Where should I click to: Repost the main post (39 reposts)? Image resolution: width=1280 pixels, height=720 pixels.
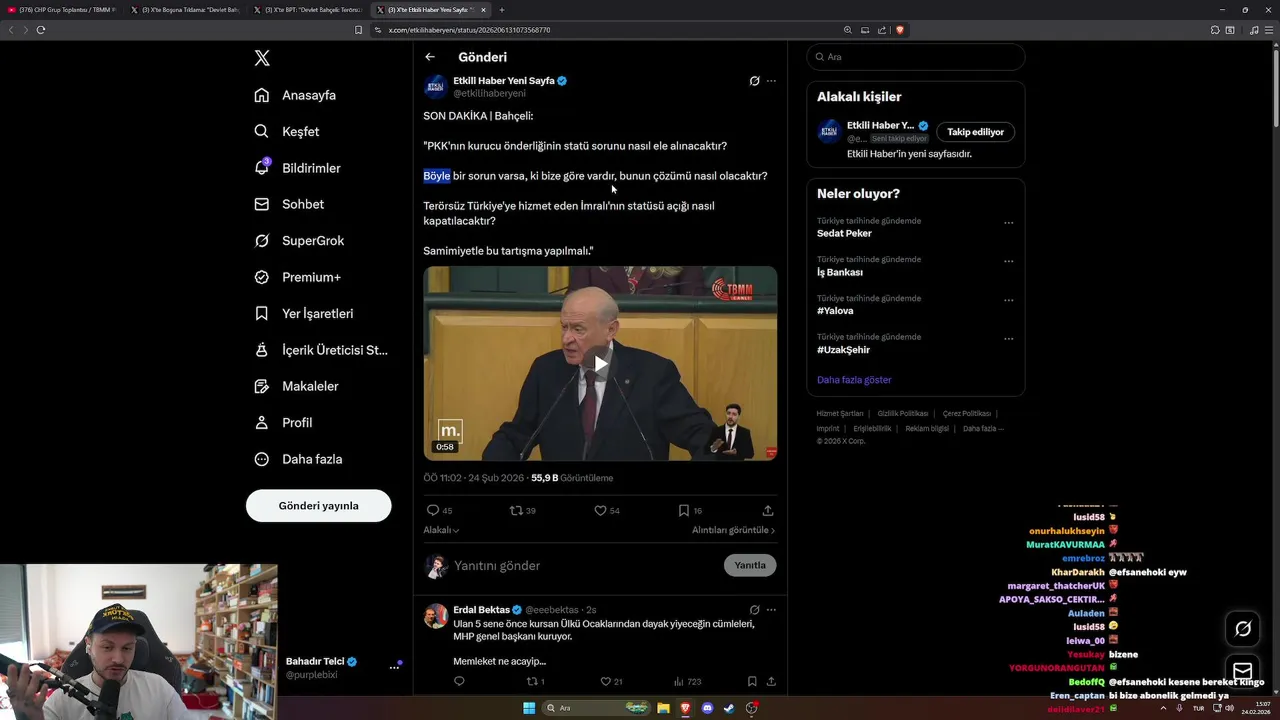coord(523,510)
